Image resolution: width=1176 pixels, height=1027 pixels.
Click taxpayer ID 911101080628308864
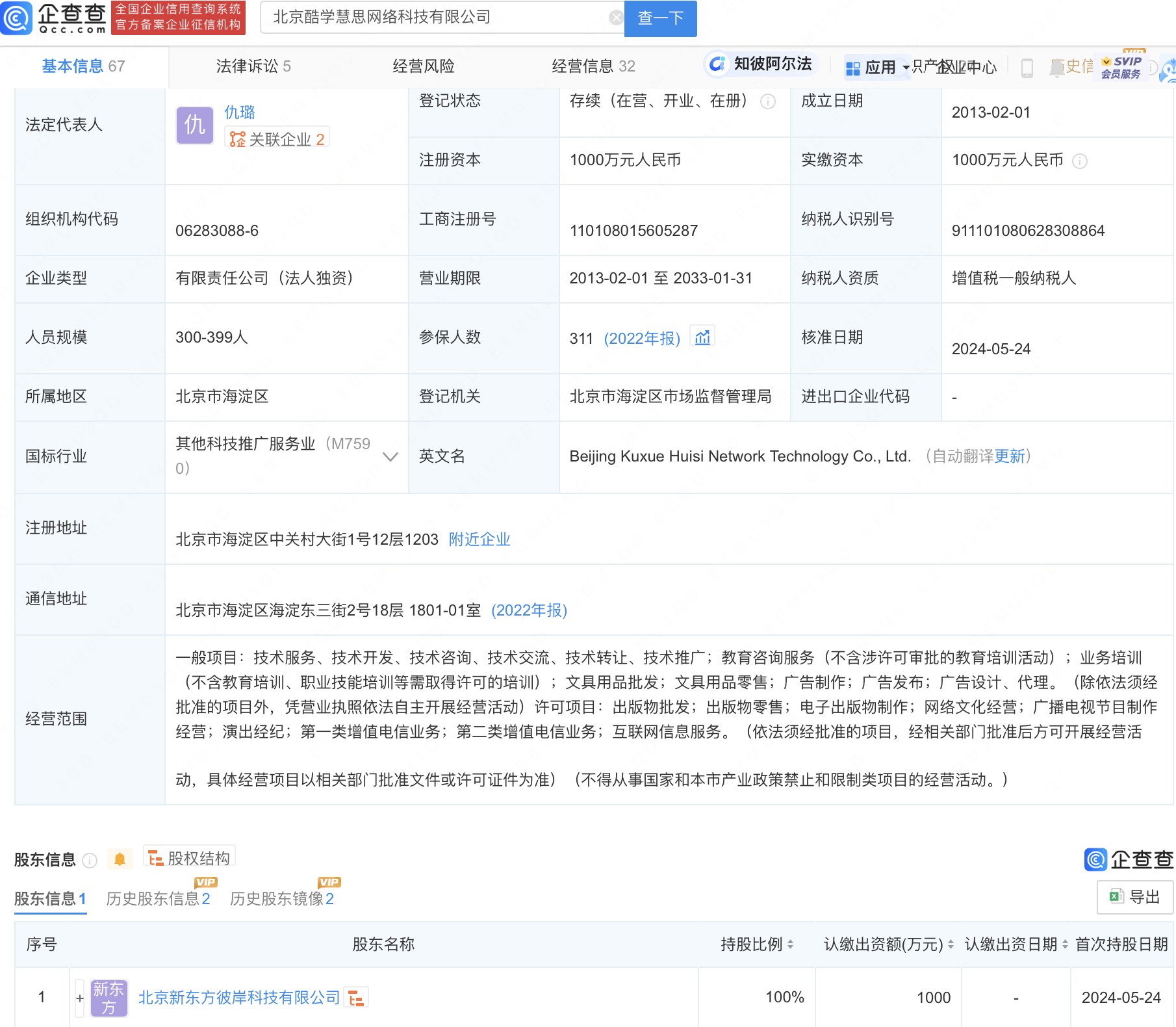click(1028, 231)
